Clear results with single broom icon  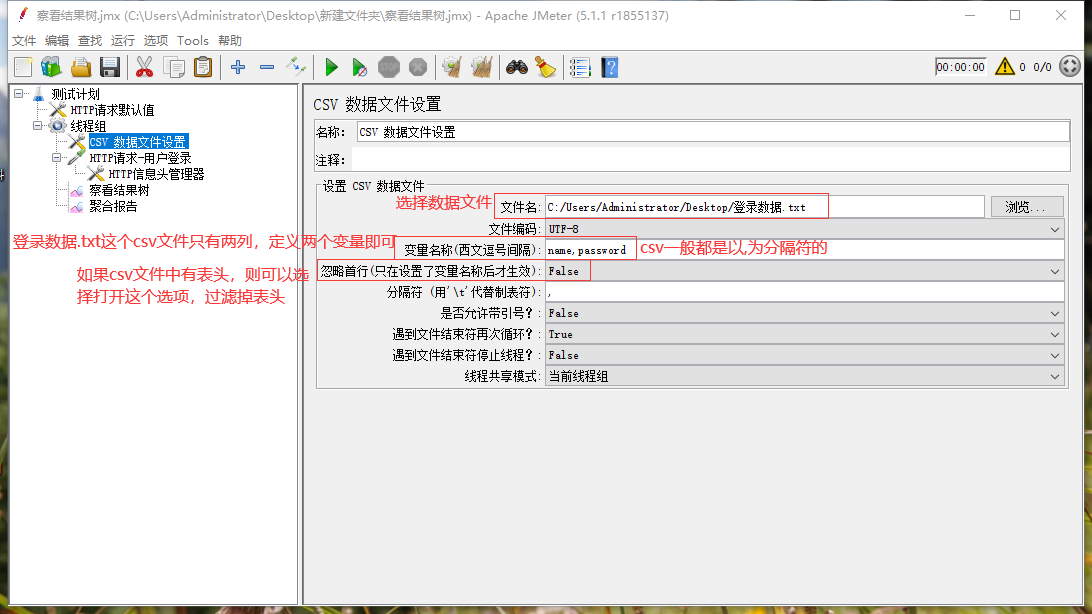coord(452,68)
